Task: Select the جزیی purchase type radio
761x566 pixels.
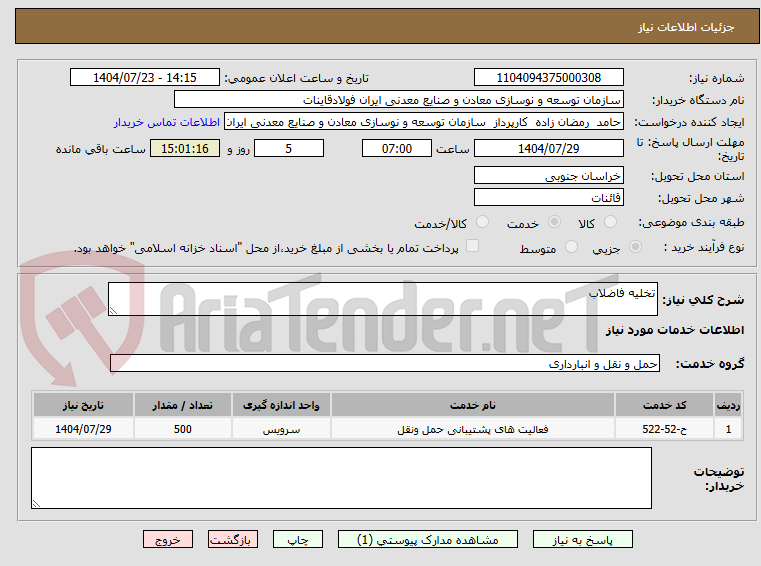Action: pos(635,247)
